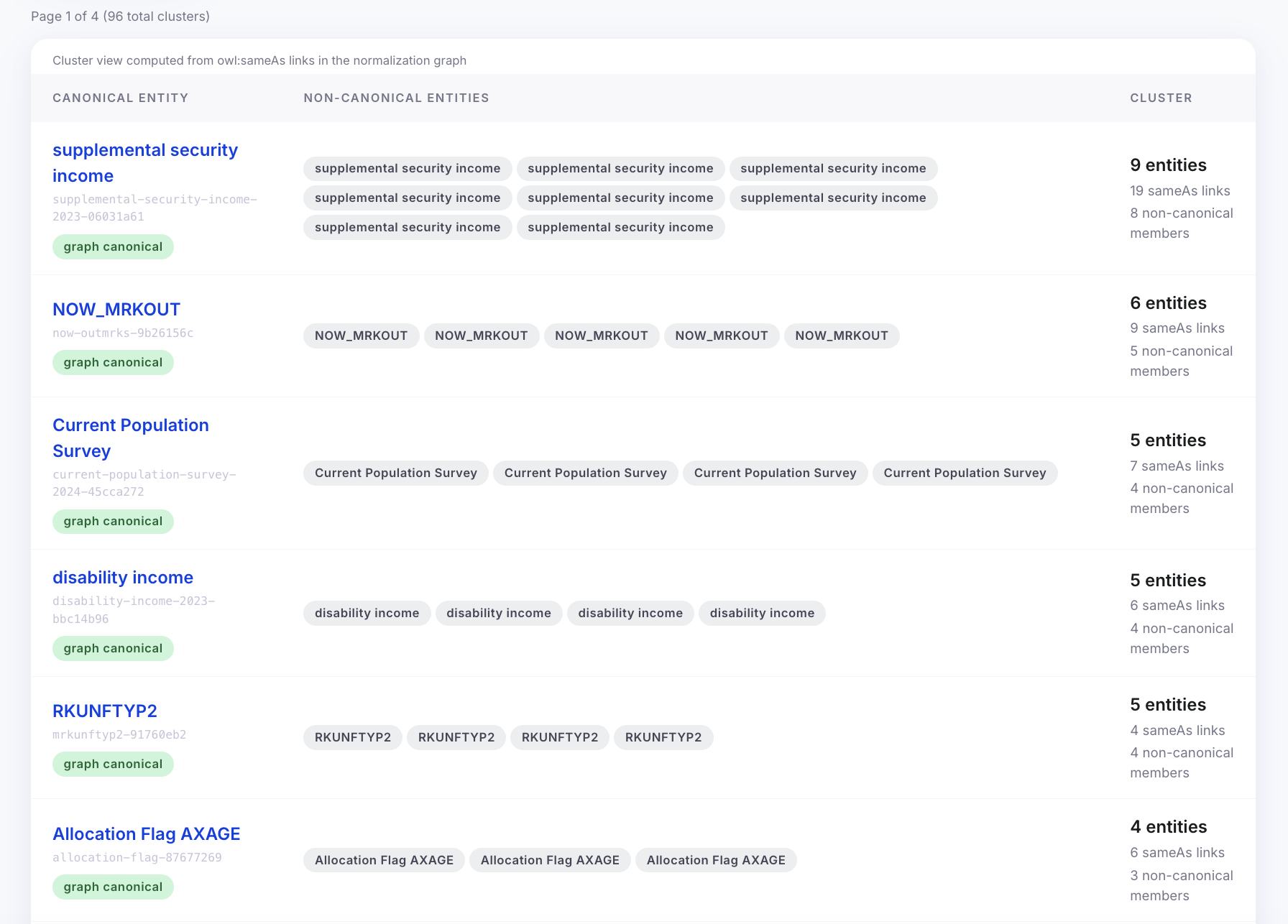Select the middle Allocation Flag AXAGE chip
Screen dimensions: 1288x924
(x=549, y=859)
